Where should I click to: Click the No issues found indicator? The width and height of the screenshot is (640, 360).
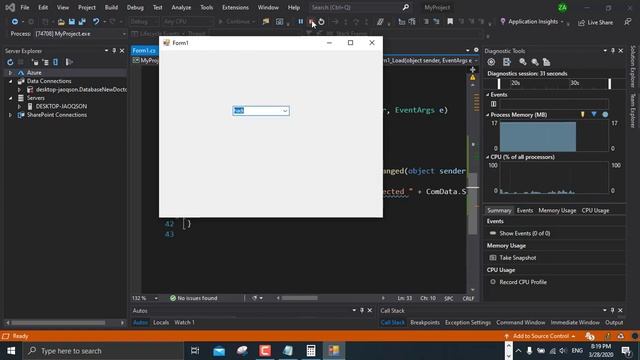[x=193, y=298]
